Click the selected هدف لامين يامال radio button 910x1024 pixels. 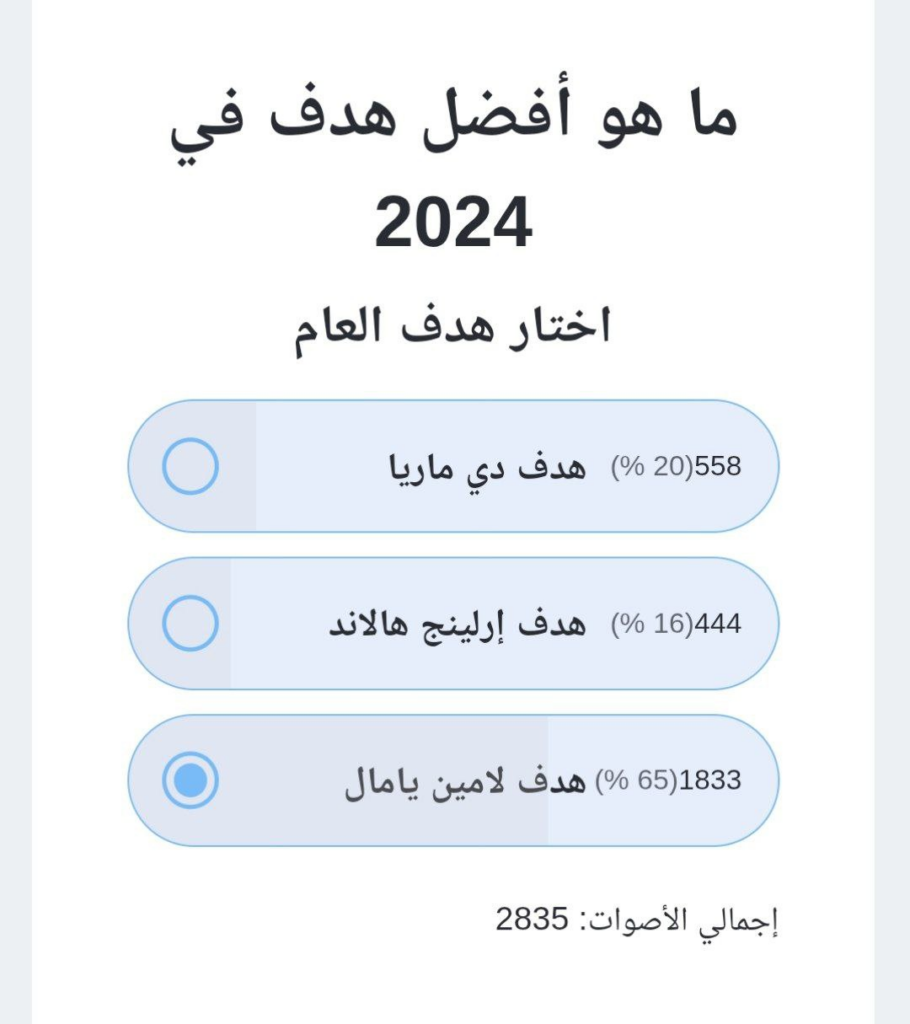pos(190,780)
